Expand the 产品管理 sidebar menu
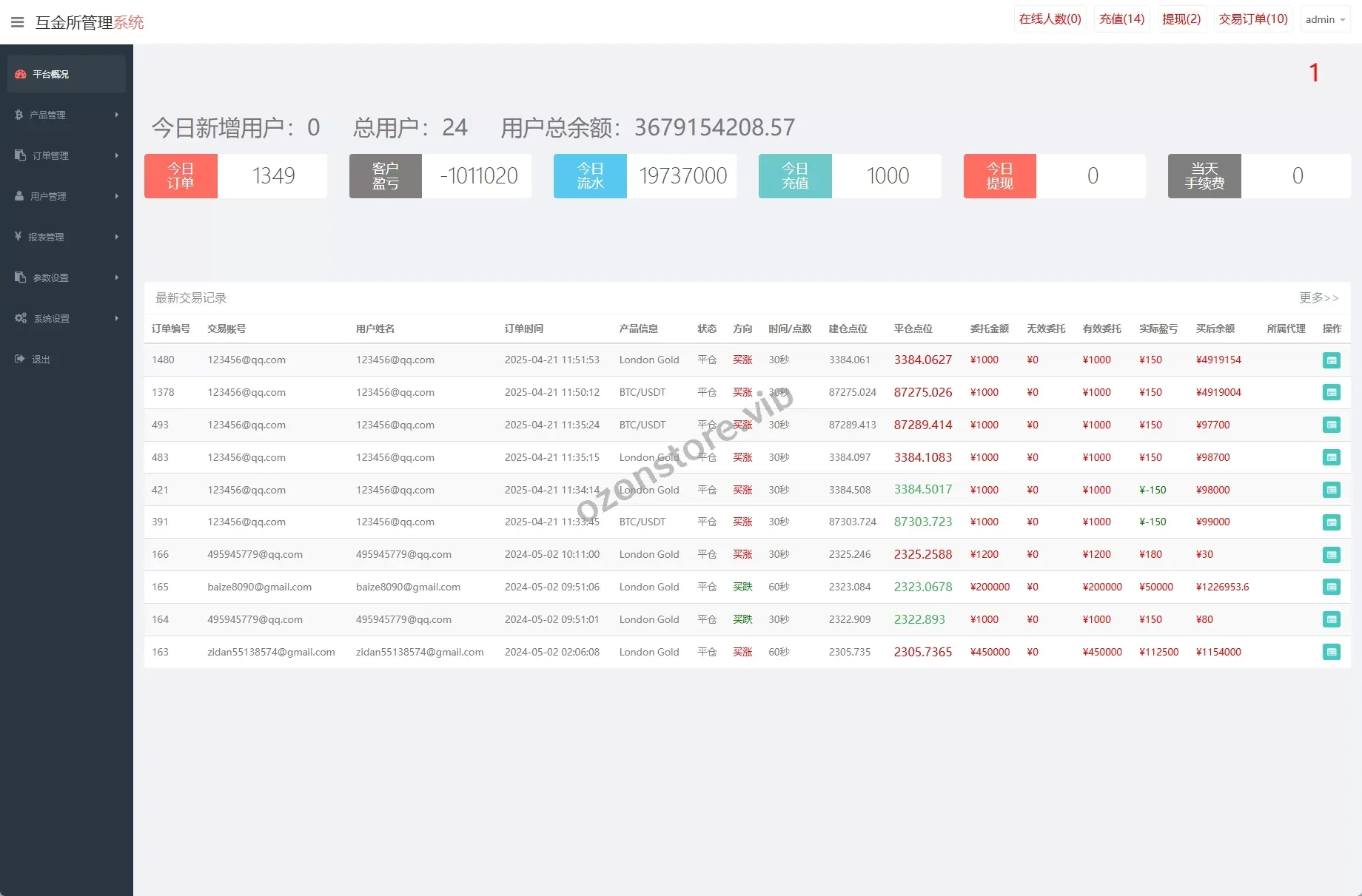Screen dimensions: 1362x896 [x=66, y=115]
